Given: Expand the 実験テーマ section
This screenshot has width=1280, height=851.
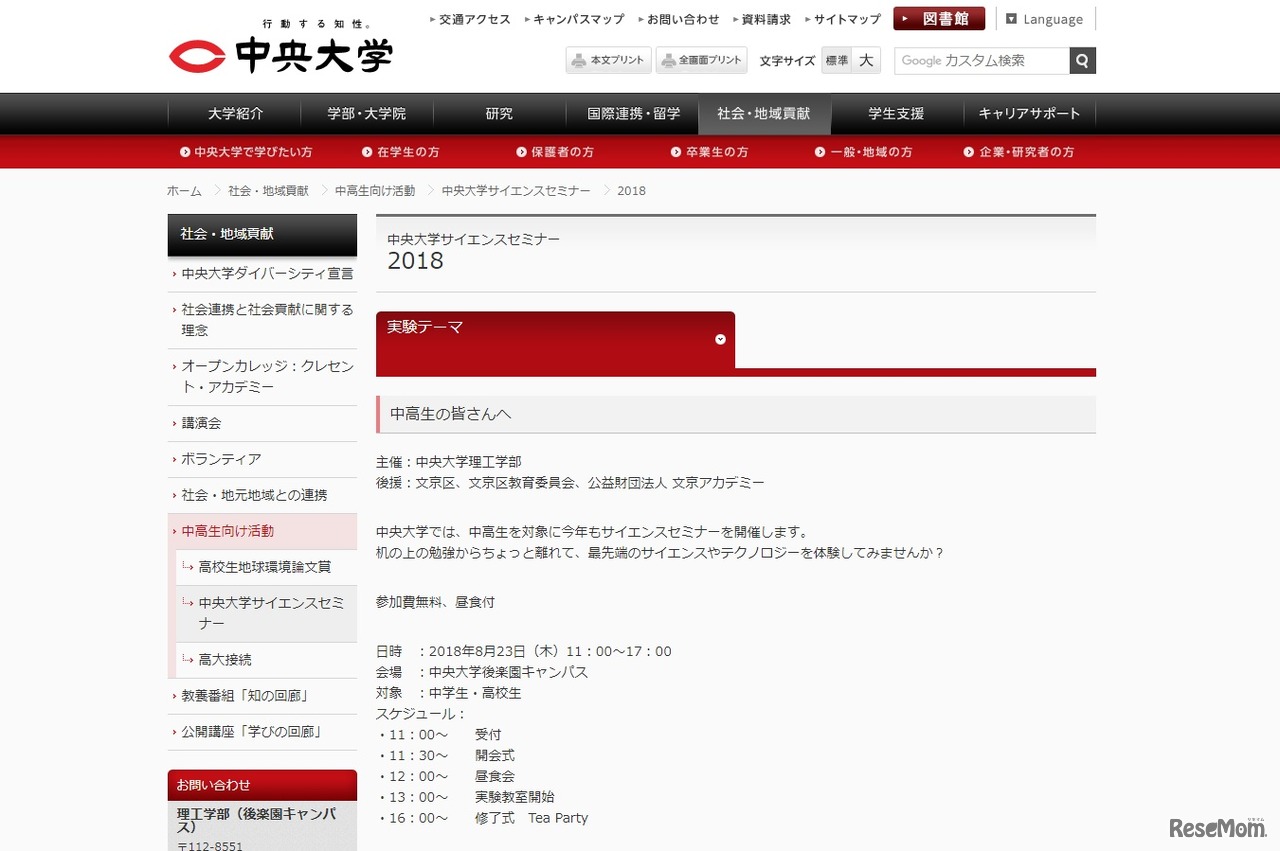Looking at the screenshot, I should [720, 339].
